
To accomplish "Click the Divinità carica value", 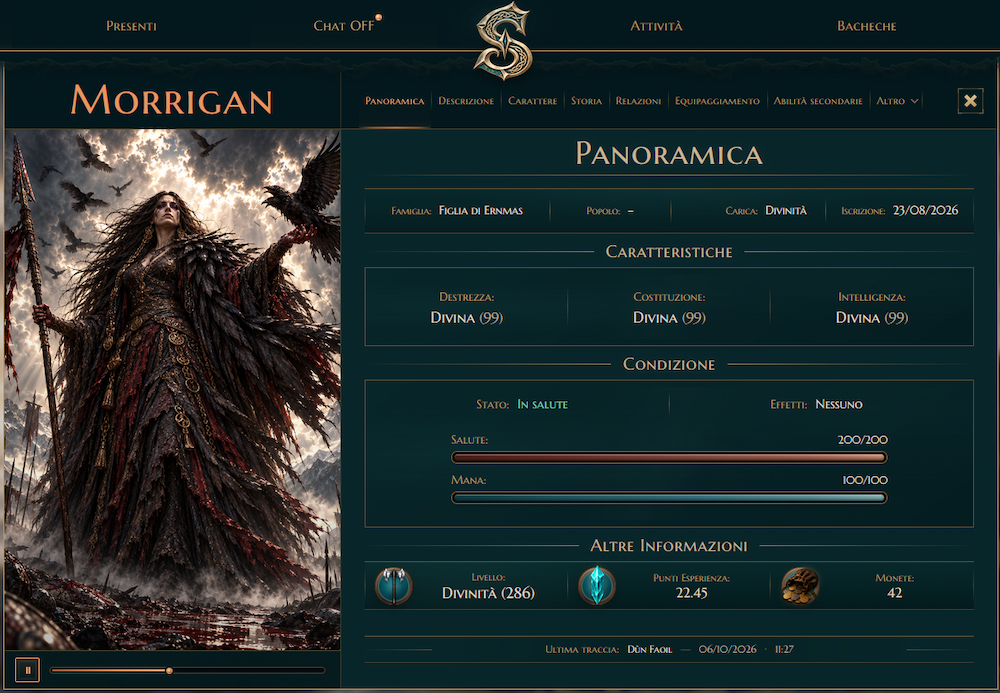I will point(786,210).
